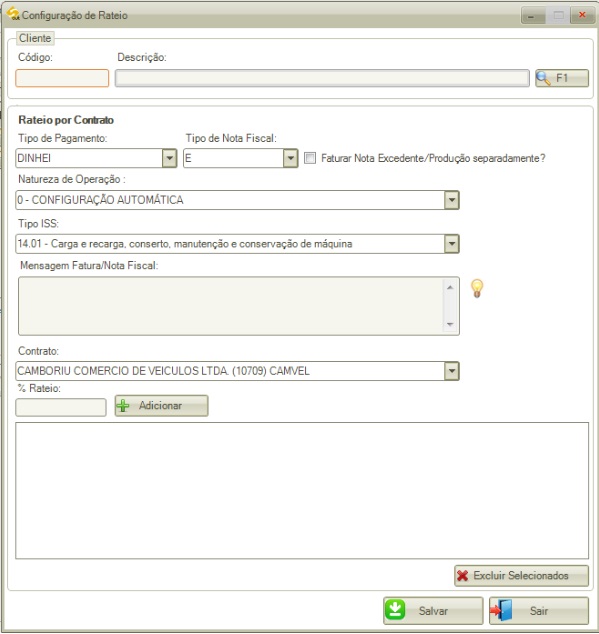Image resolution: width=599 pixels, height=634 pixels.
Task: Expand the Contrato dropdown
Action: click(451, 371)
